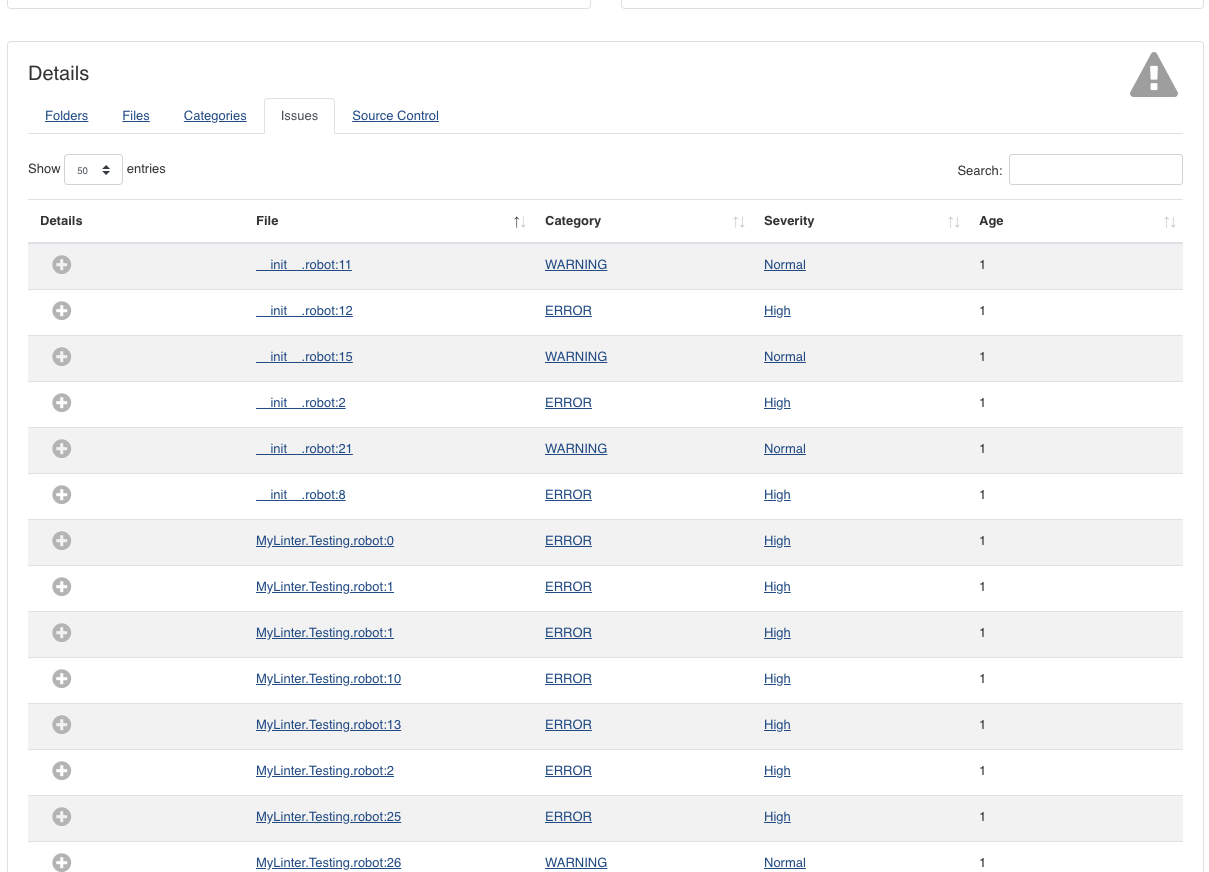Image resolution: width=1209 pixels, height=872 pixels.
Task: Expand details for __init__.robot:11 via plus icon
Action: coord(61,264)
